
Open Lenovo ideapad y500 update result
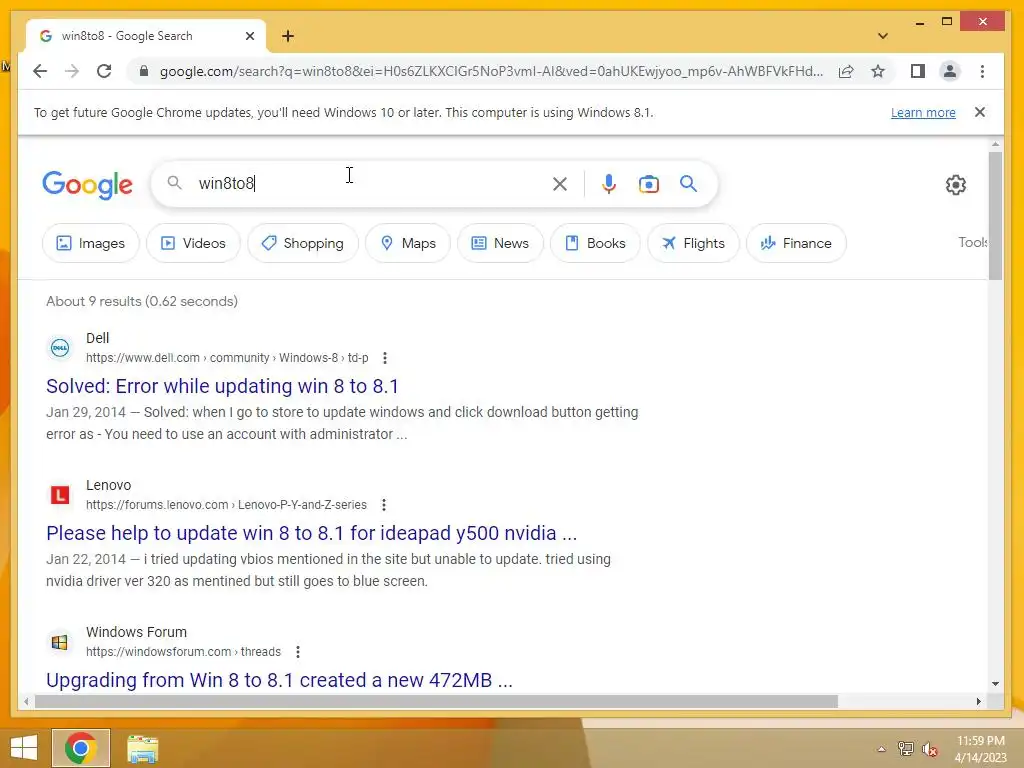tap(312, 533)
